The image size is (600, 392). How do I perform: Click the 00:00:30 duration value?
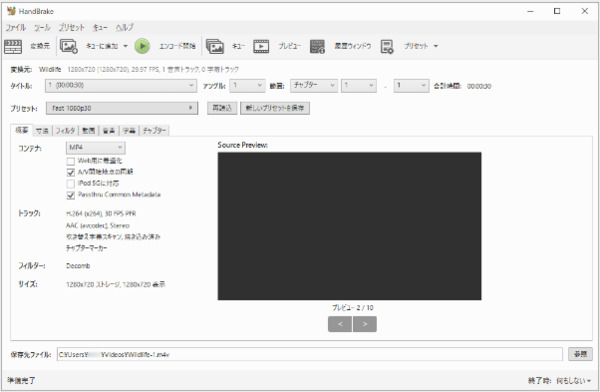(479, 86)
